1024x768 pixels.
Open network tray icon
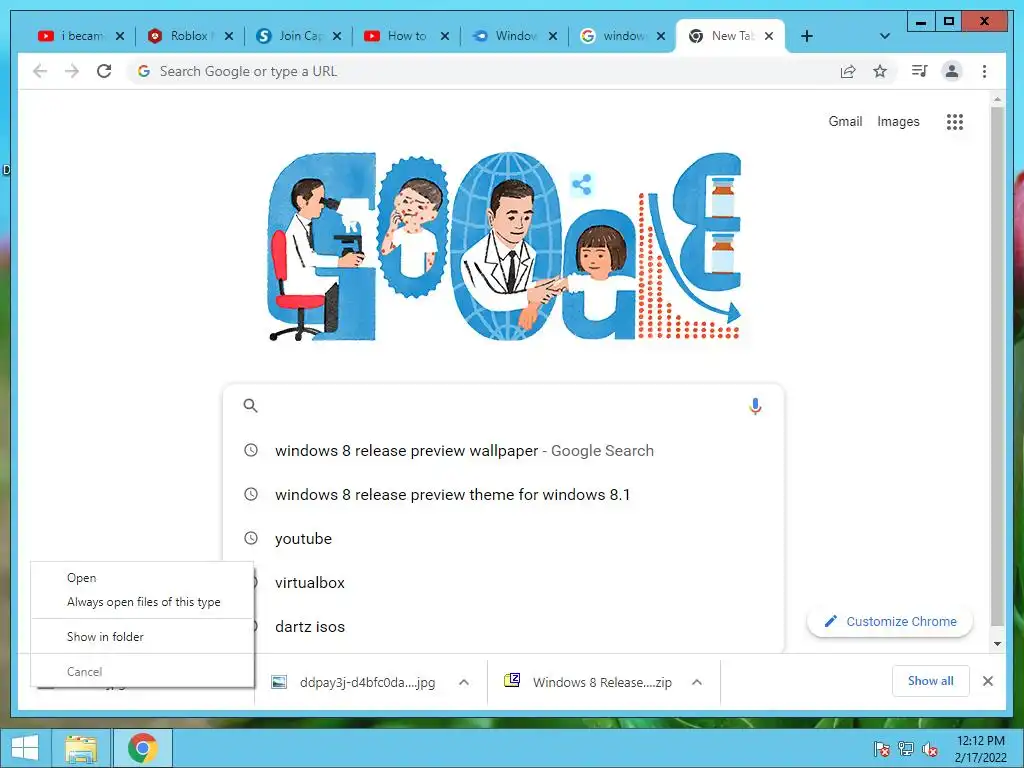click(x=906, y=748)
